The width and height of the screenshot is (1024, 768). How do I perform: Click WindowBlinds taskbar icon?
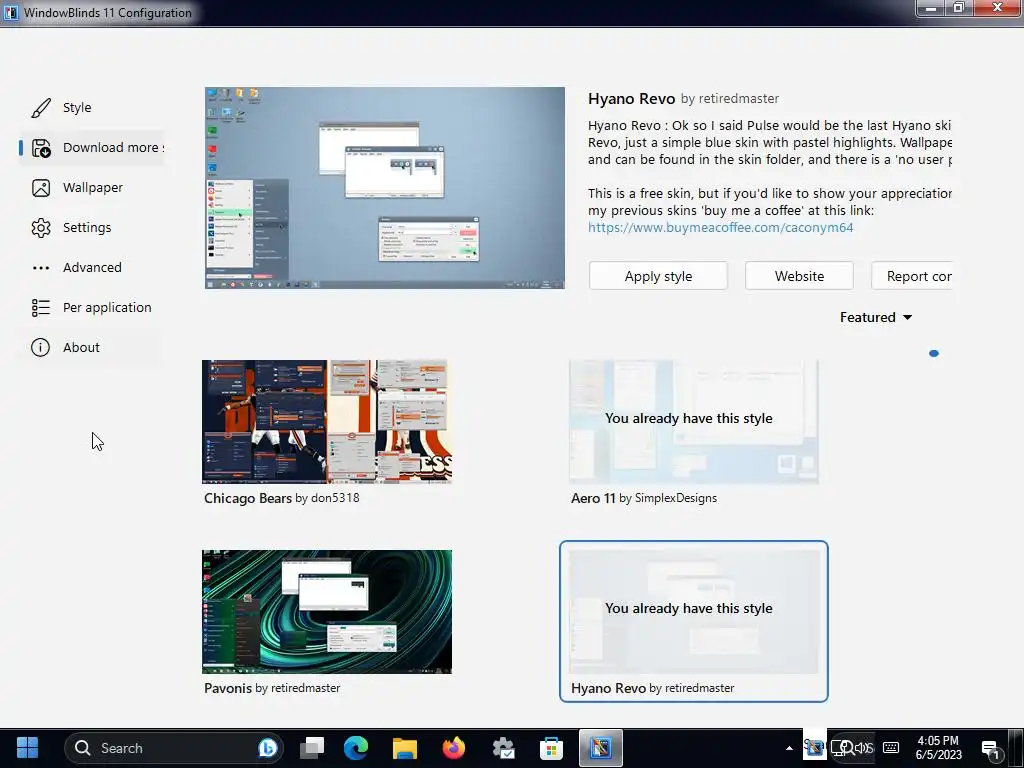601,748
